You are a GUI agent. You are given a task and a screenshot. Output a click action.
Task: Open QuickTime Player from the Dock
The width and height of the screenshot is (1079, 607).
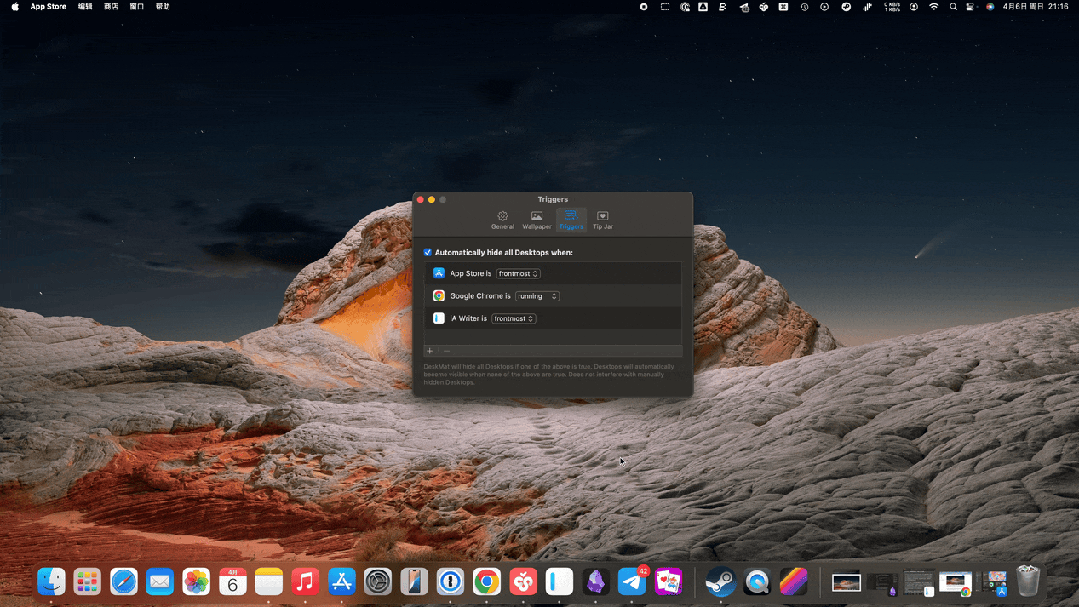click(x=757, y=582)
